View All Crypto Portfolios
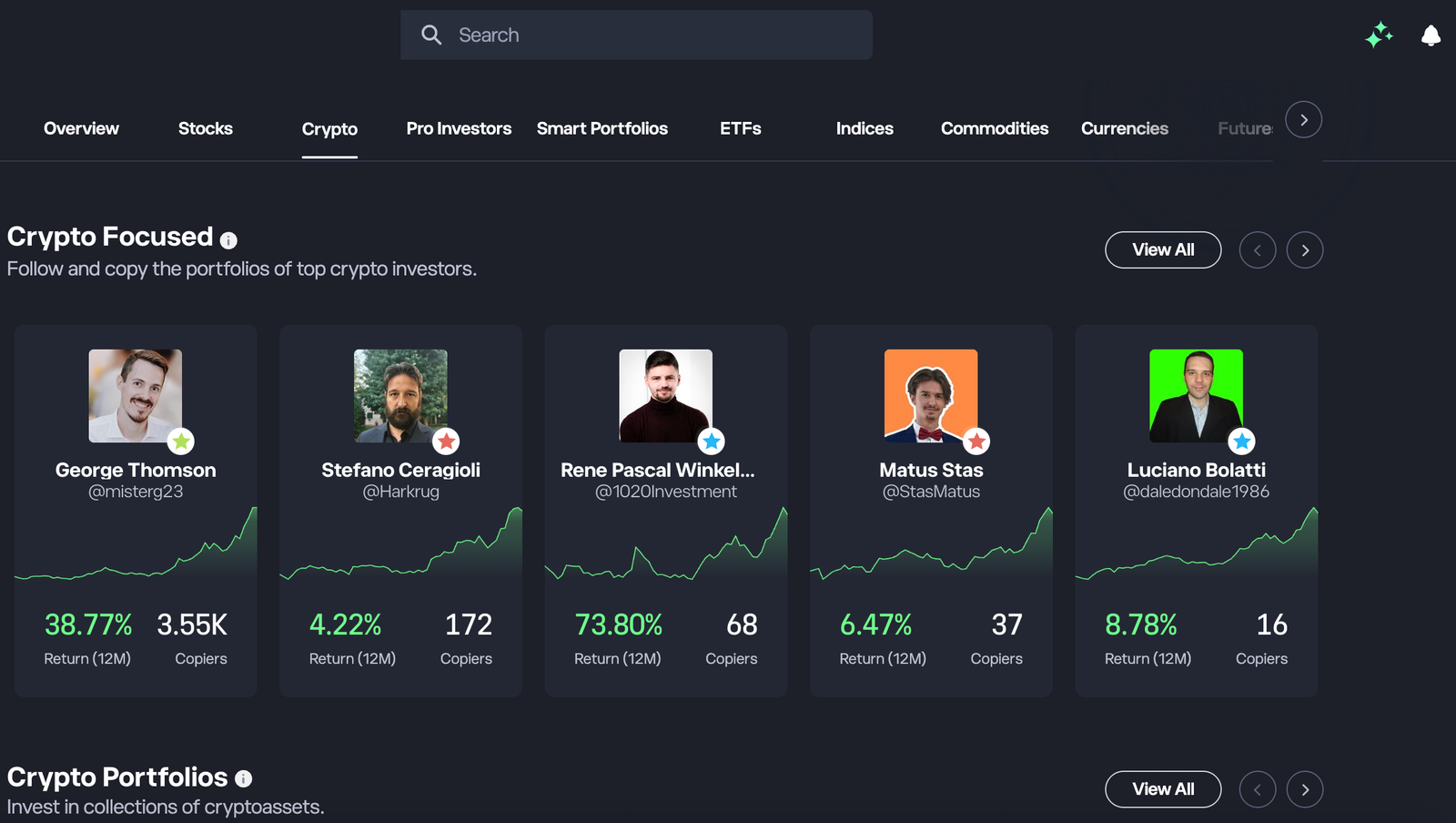Image resolution: width=1456 pixels, height=823 pixels. pos(1163,789)
